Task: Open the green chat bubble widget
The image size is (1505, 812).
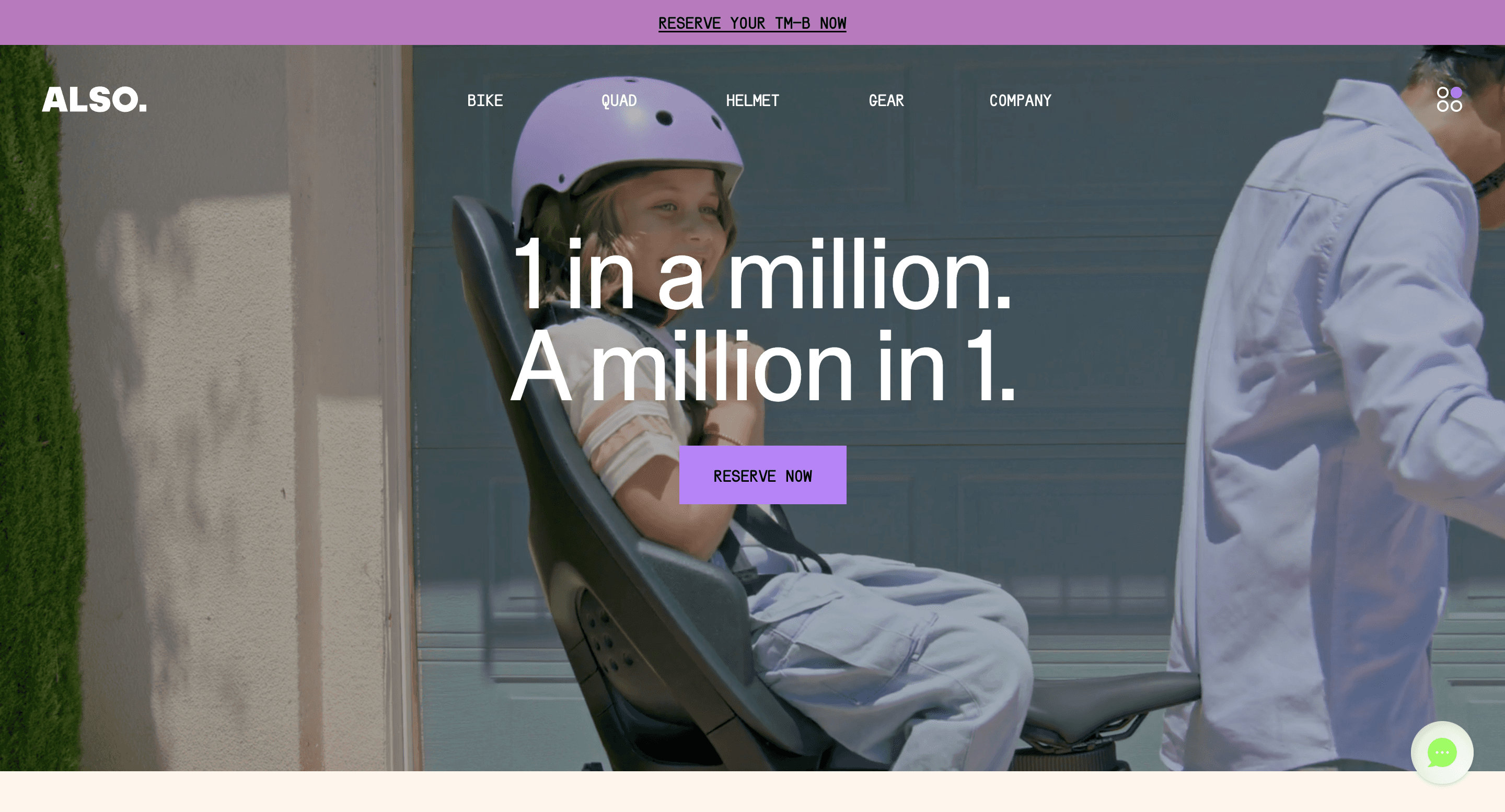Action: [x=1442, y=752]
